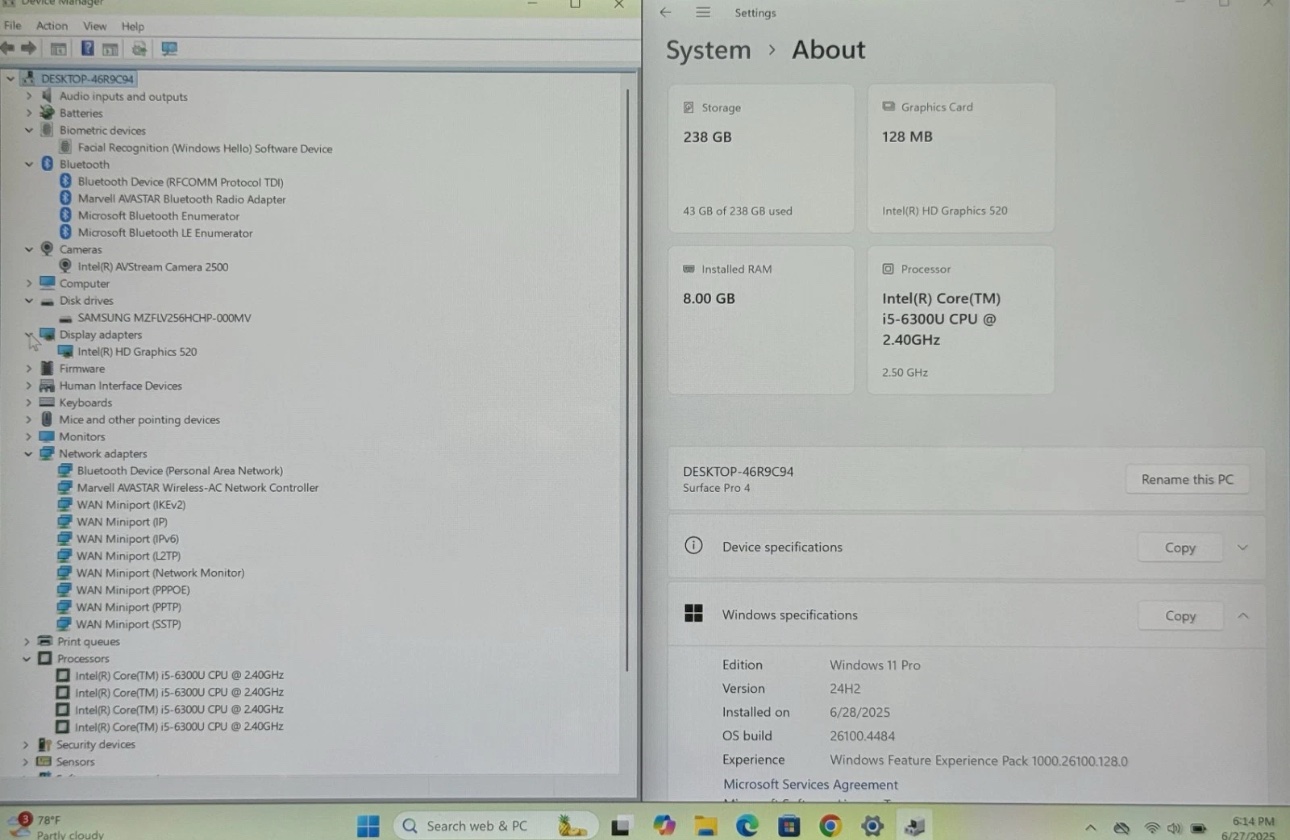
Task: Select Microsoft Bluetooth LE Enumerator
Action: point(165,233)
